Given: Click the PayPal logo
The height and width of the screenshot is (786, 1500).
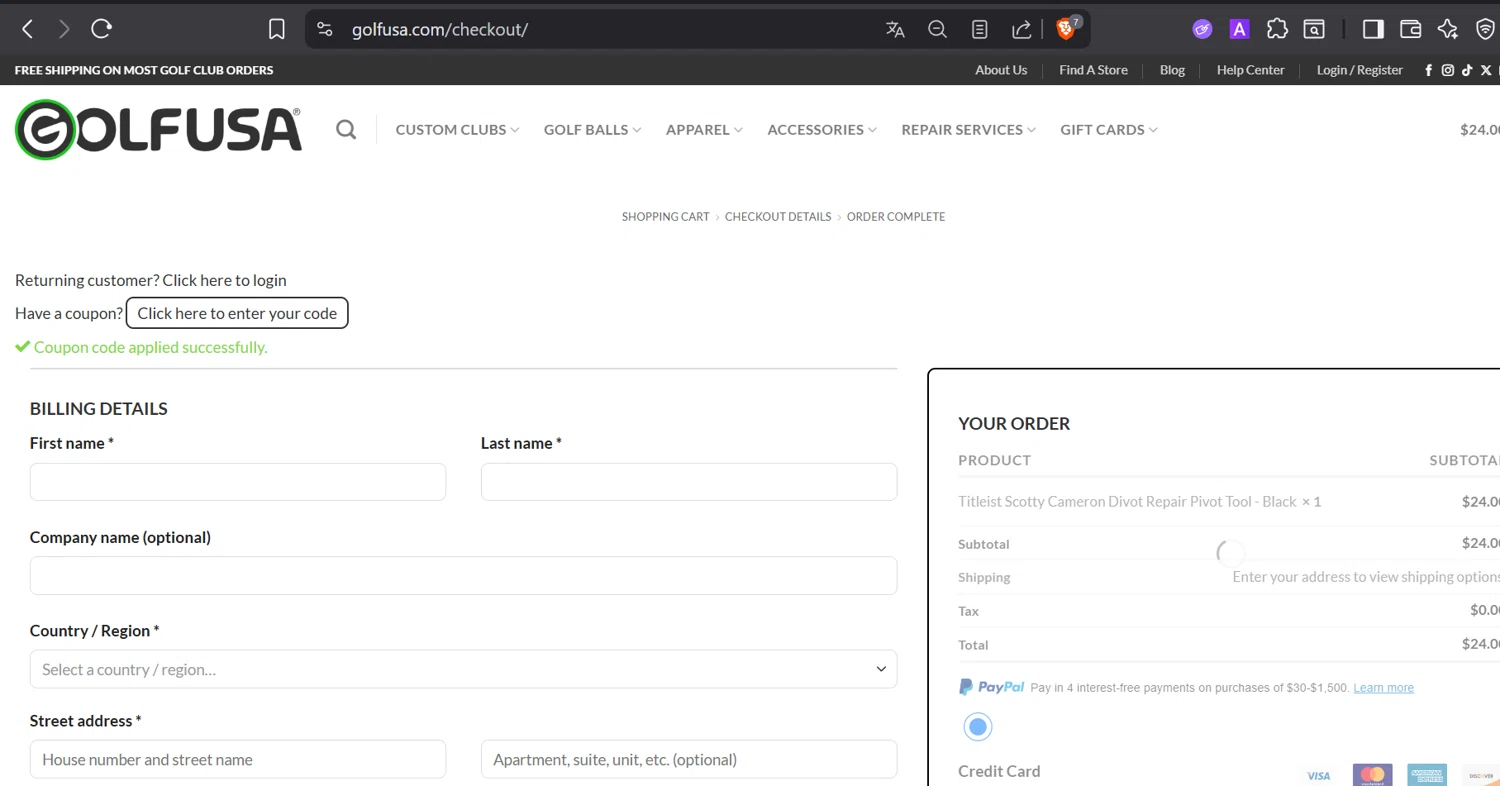Looking at the screenshot, I should 992,687.
